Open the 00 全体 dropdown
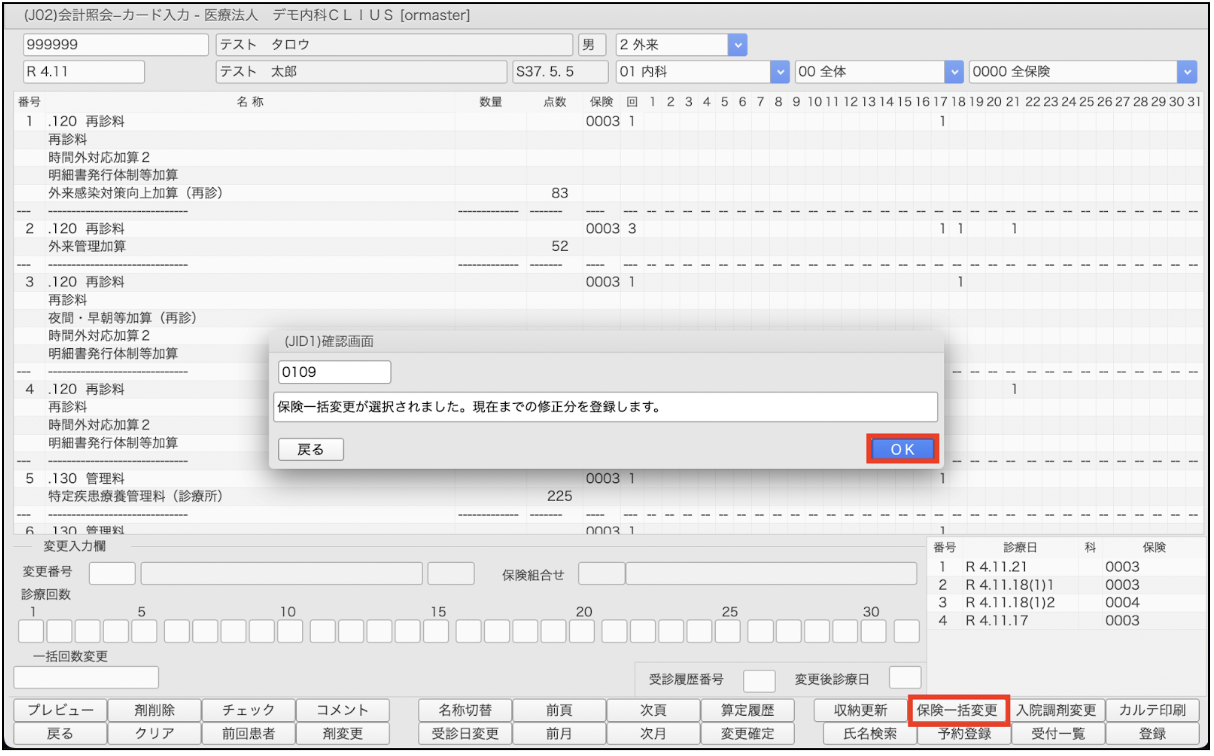Screen dimensions: 1214x756 pos(952,72)
